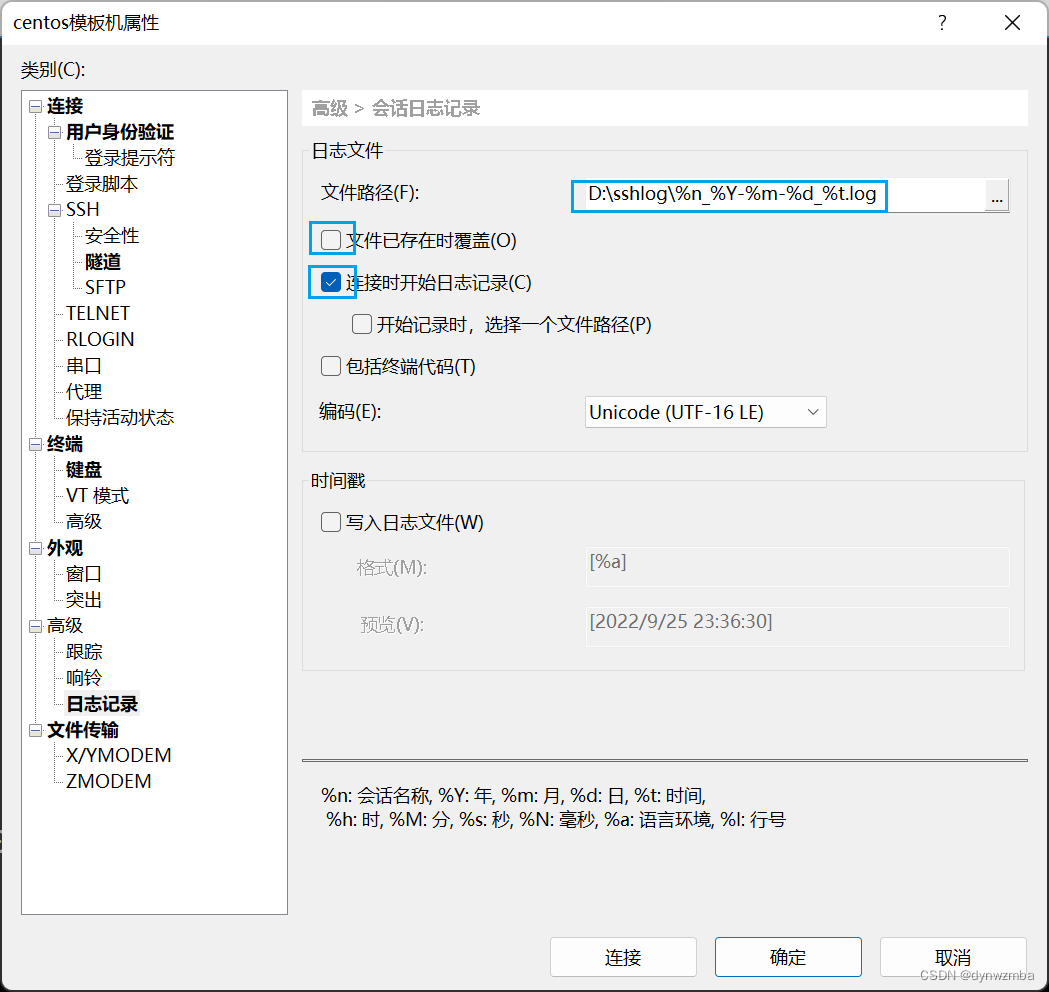1049x992 pixels.
Task: Enable 开始记录时，选择一个文件路径 checkbox
Action: click(x=362, y=324)
